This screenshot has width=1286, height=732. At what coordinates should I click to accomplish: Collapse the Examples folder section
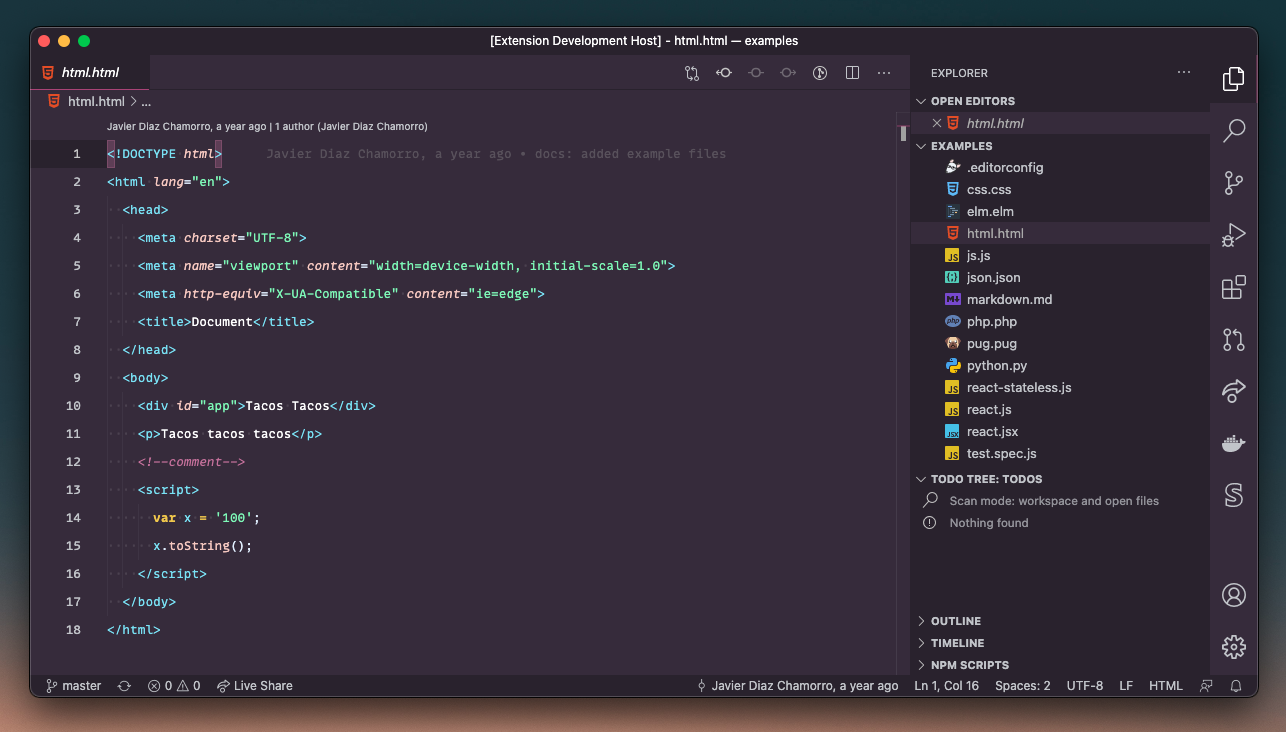click(922, 146)
